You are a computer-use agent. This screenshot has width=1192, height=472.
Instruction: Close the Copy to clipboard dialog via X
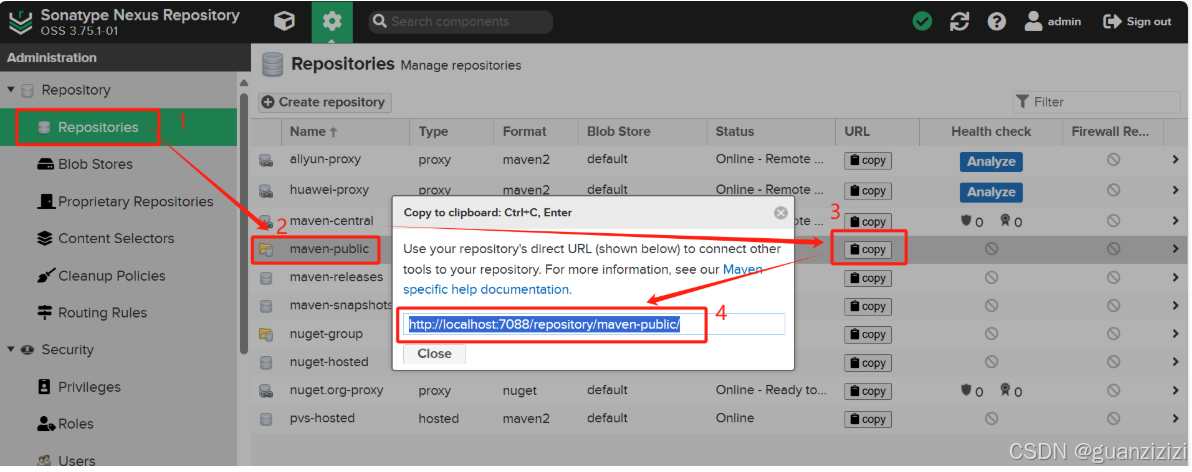pyautogui.click(x=780, y=213)
